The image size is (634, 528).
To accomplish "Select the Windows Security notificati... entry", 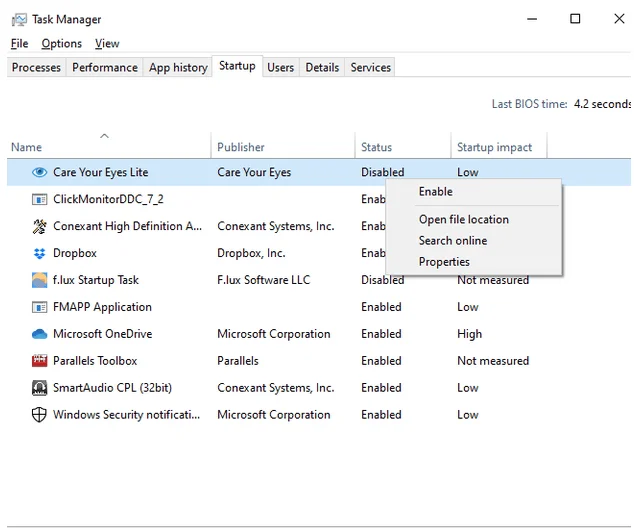I will [127, 415].
